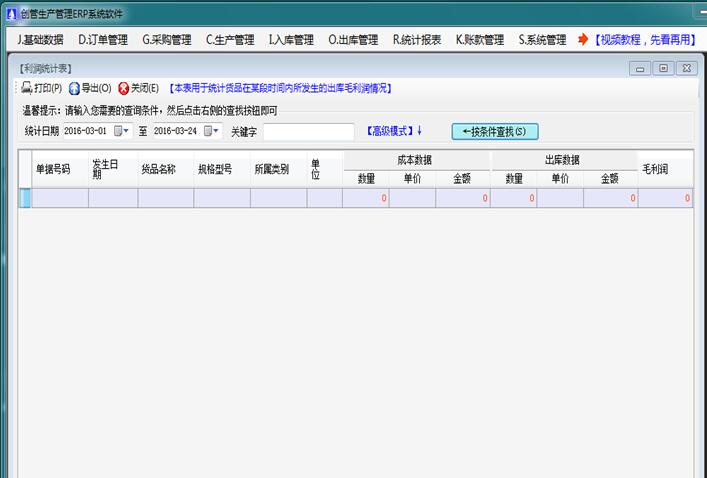
Task: Click the print icon (打印)
Action: pyautogui.click(x=28, y=88)
